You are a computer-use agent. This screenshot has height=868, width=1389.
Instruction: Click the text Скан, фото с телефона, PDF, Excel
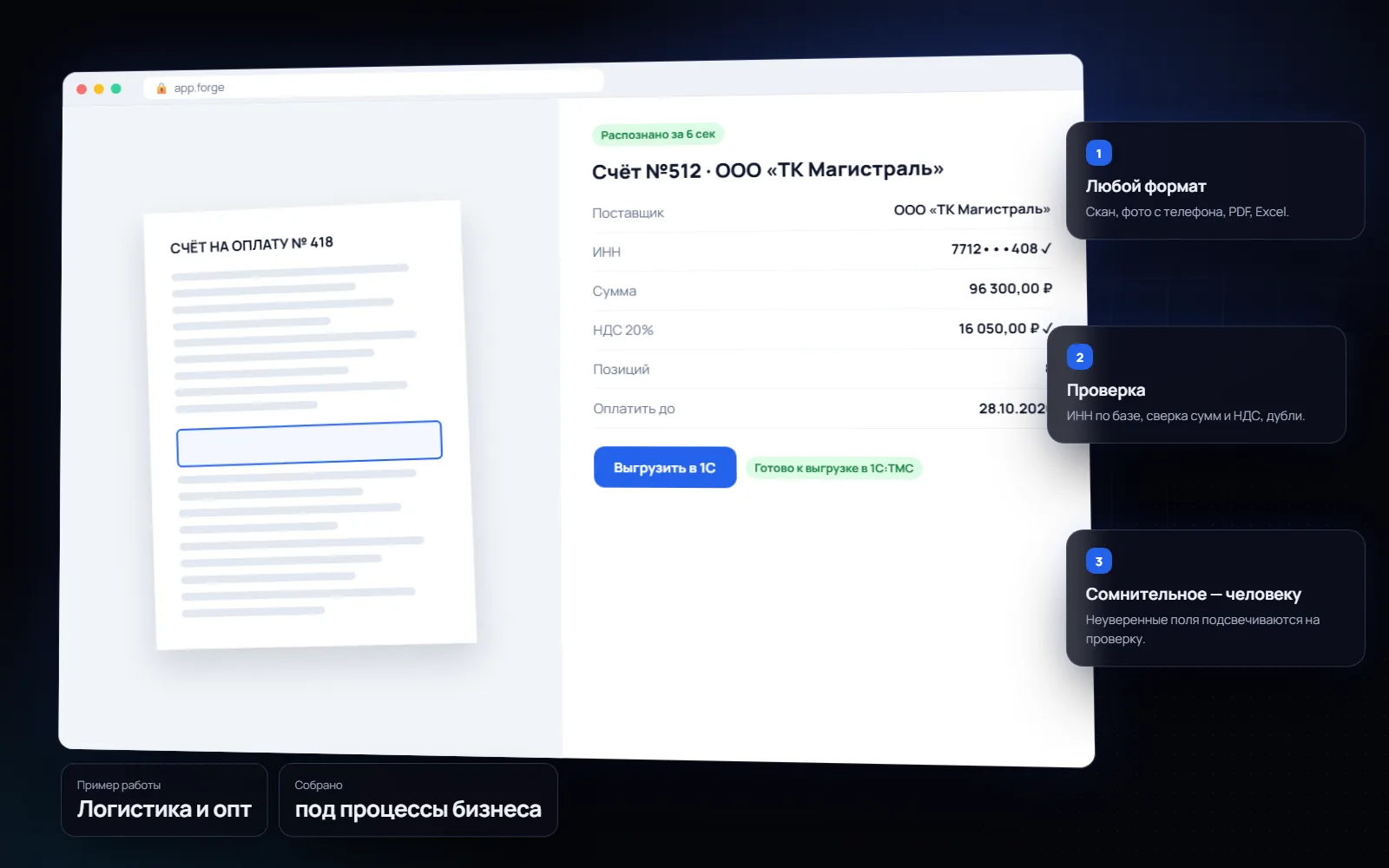coord(1187,212)
